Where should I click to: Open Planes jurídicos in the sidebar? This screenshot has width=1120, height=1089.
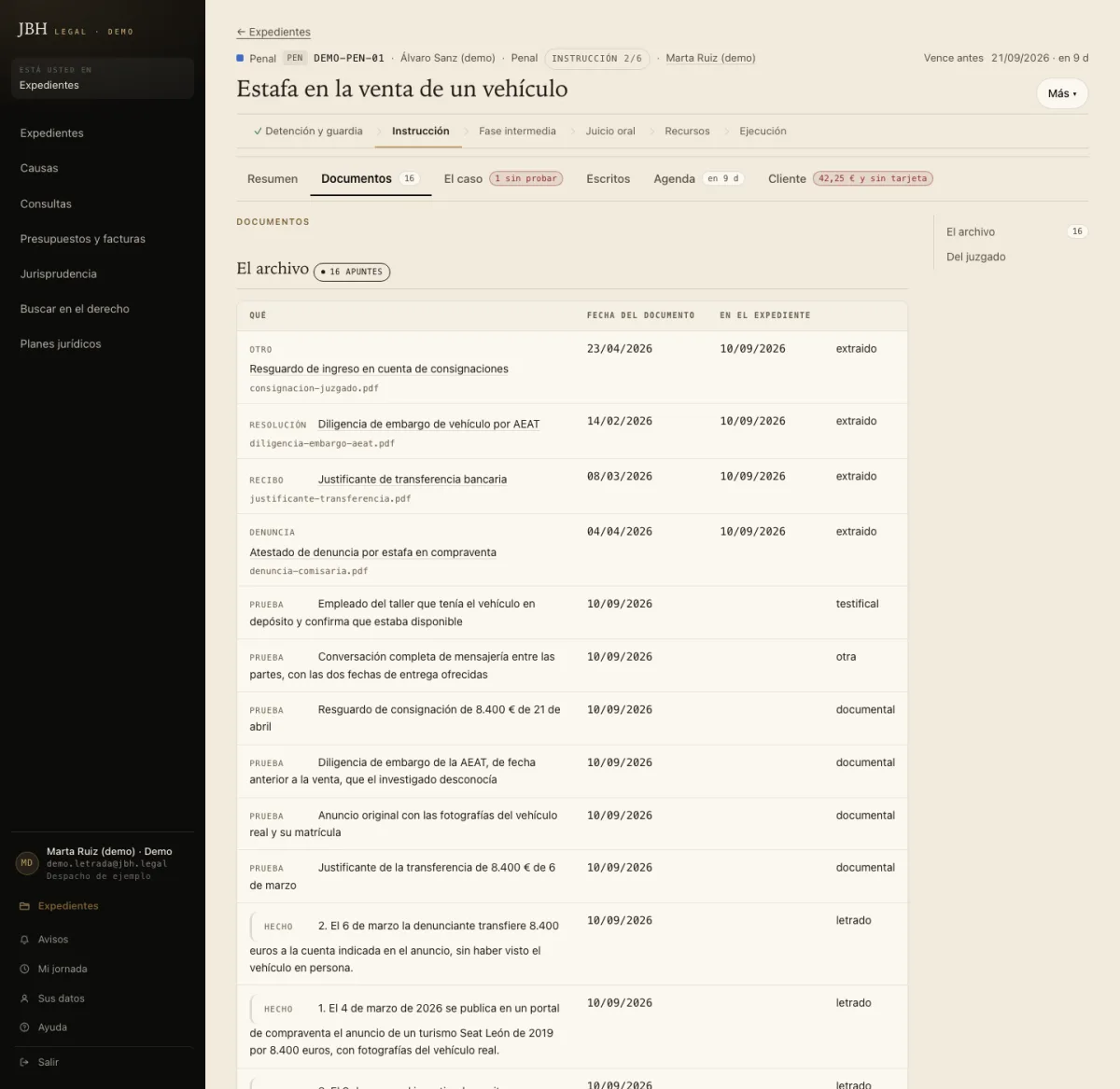(61, 344)
